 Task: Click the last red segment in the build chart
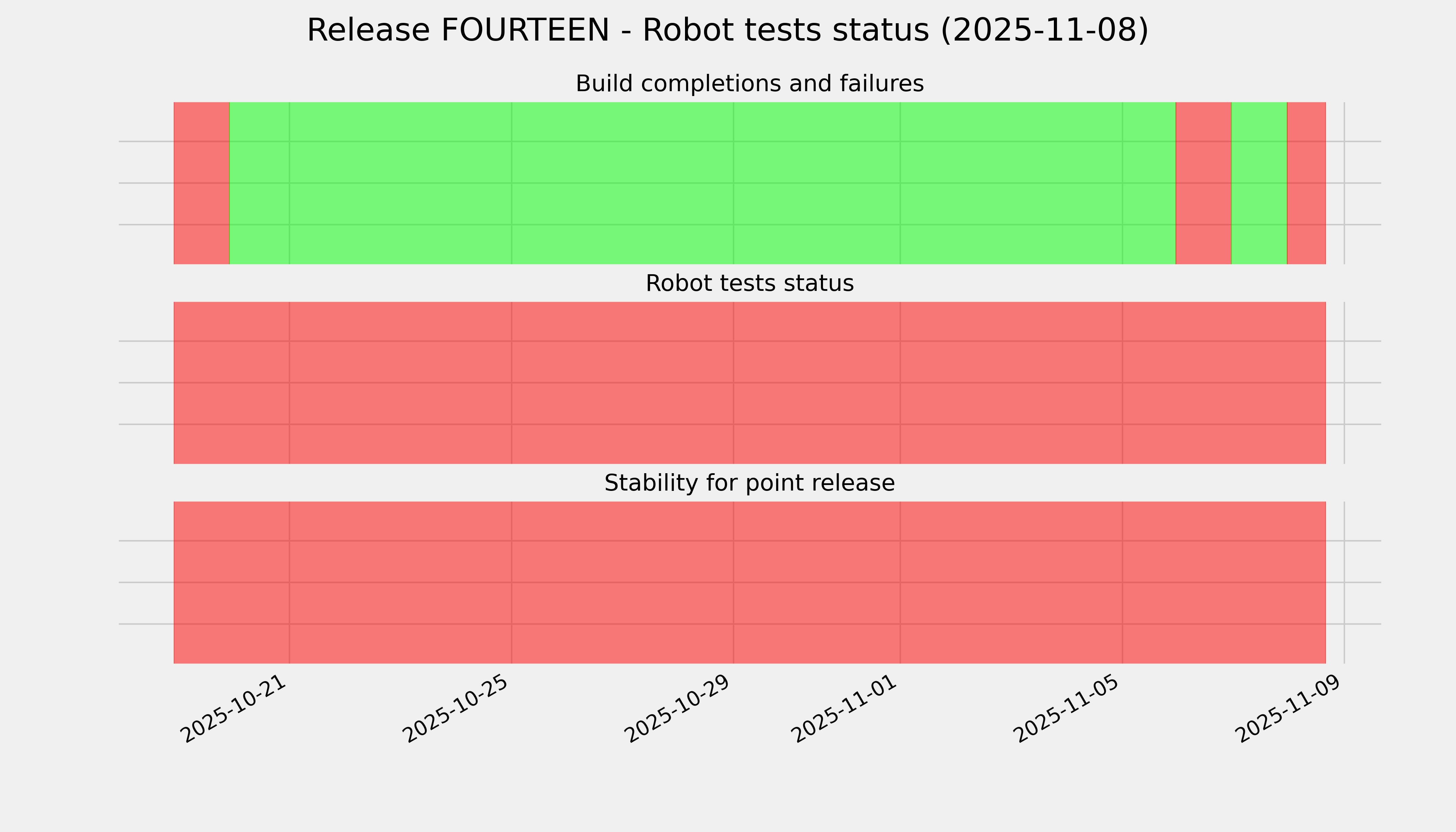1306,183
